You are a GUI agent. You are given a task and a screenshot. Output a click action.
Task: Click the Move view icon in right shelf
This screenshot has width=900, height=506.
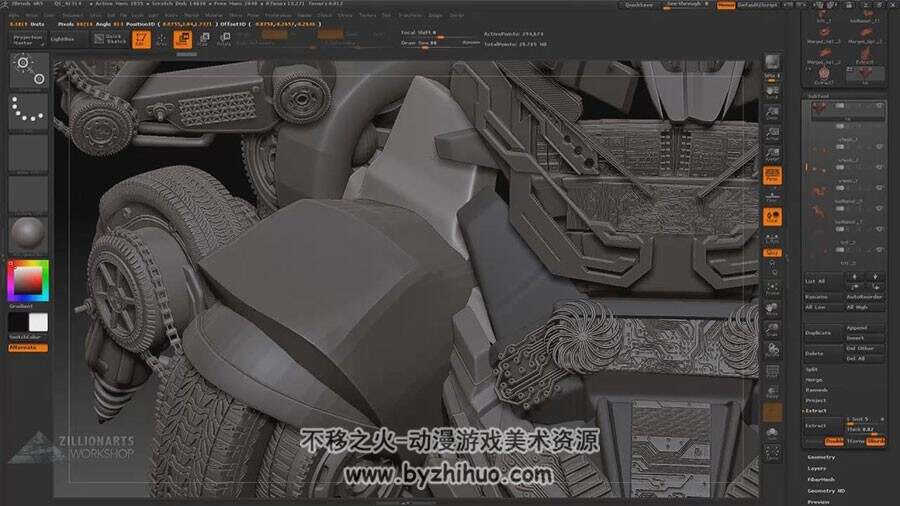pos(772,309)
